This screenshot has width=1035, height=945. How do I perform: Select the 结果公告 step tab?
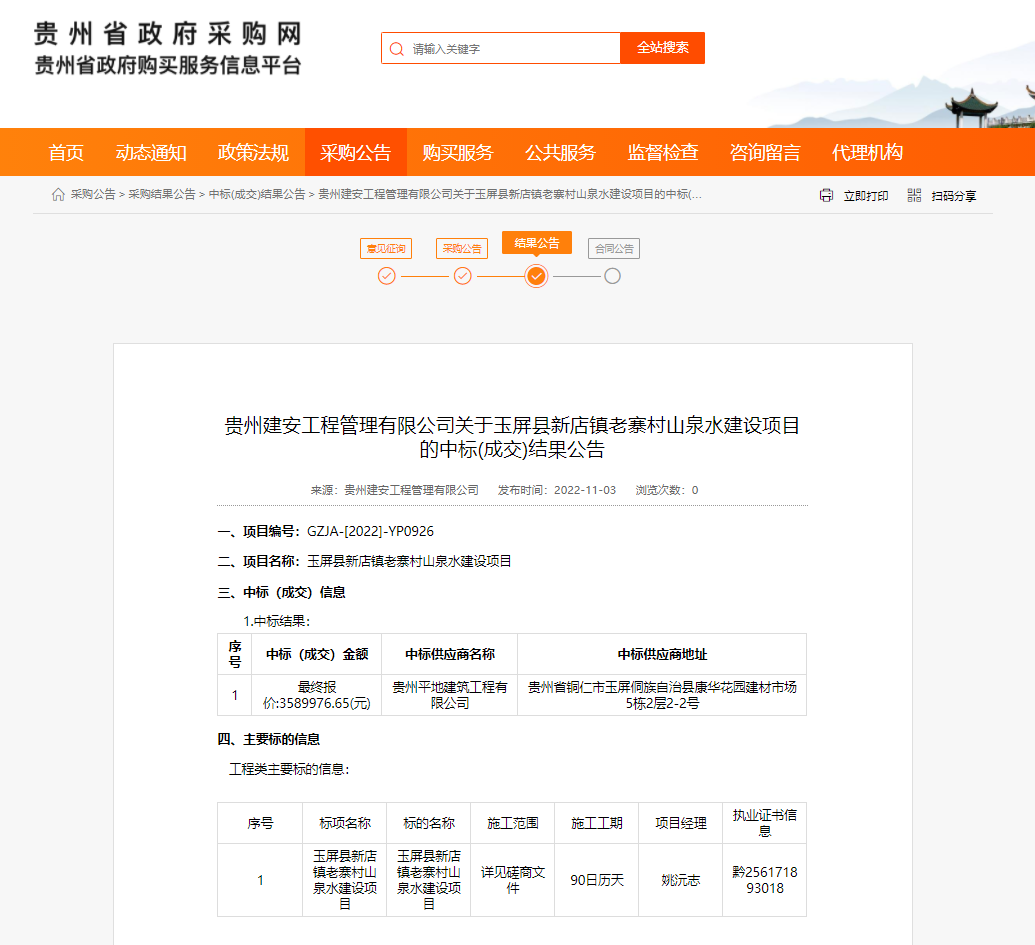(x=537, y=243)
